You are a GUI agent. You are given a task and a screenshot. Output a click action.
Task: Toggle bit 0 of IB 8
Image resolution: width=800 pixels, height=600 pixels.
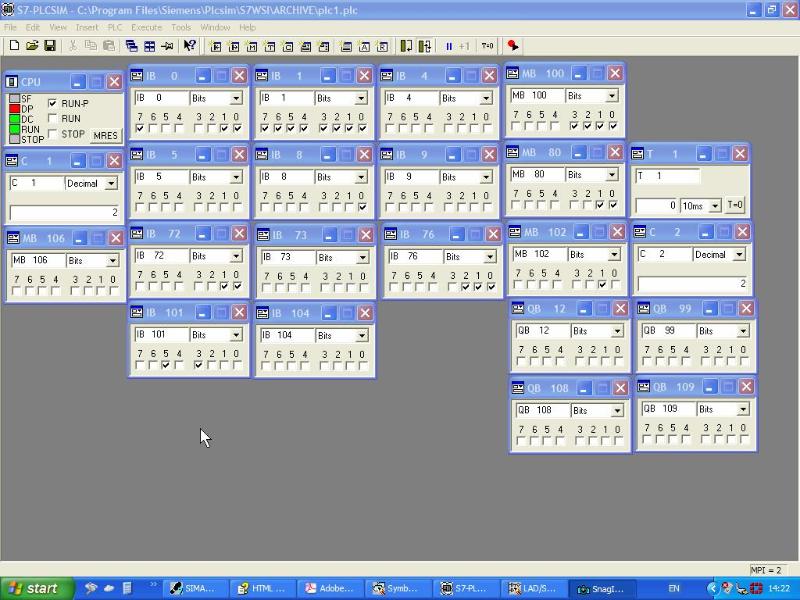pyautogui.click(x=362, y=207)
